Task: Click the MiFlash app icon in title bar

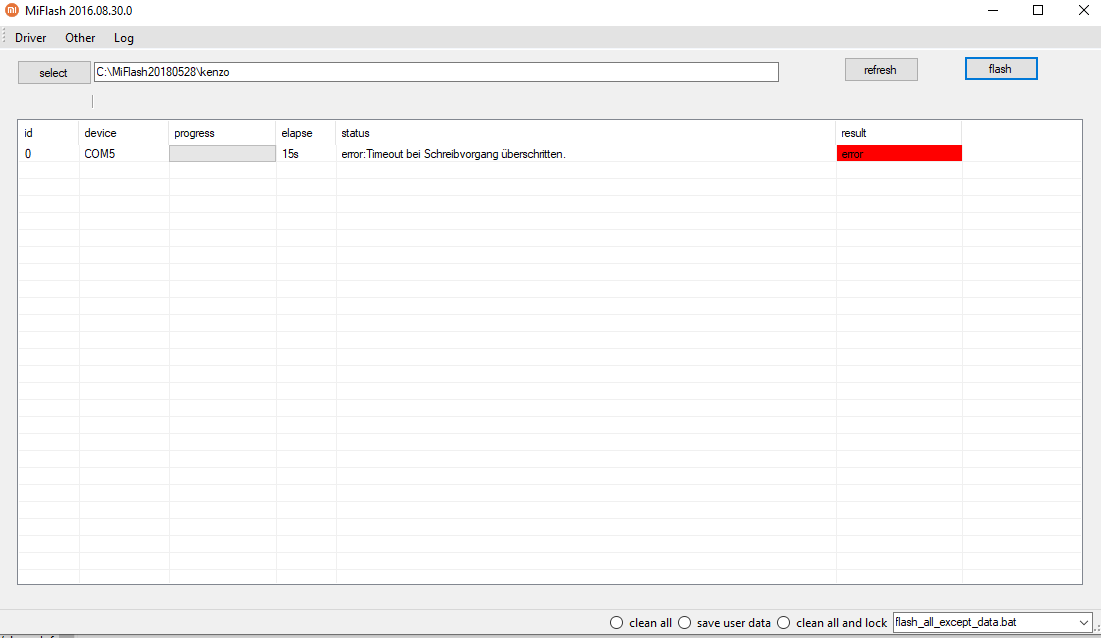Action: 11,11
